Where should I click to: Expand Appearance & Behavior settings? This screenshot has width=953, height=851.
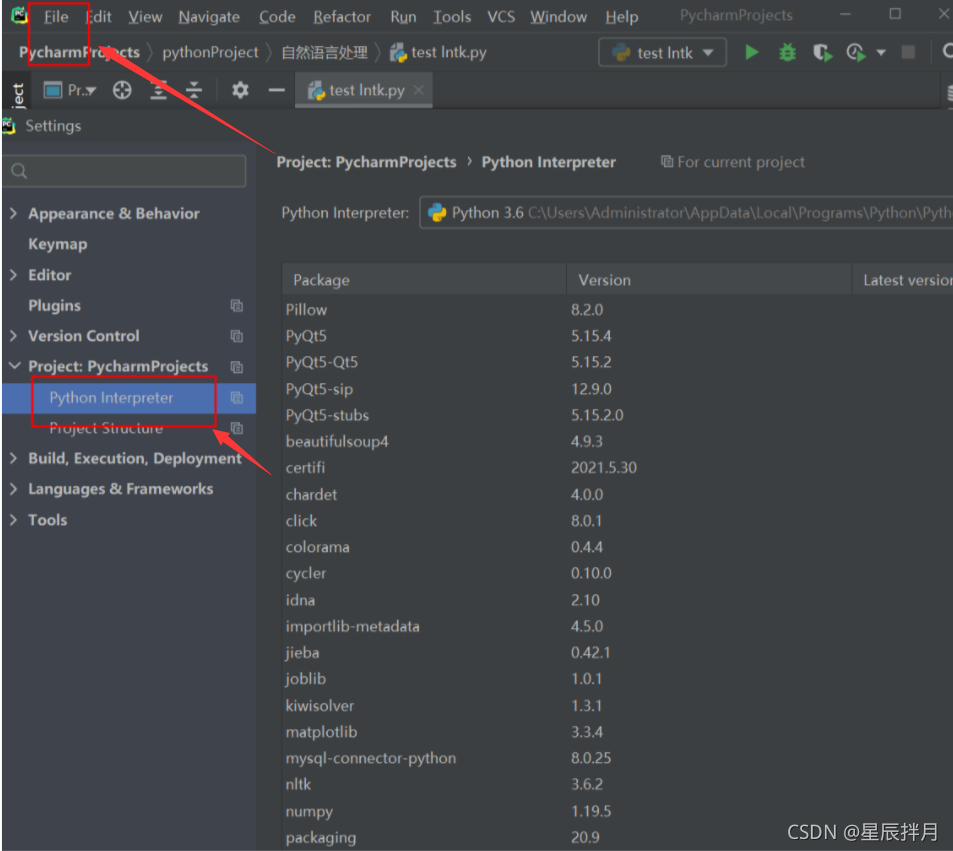click(13, 213)
